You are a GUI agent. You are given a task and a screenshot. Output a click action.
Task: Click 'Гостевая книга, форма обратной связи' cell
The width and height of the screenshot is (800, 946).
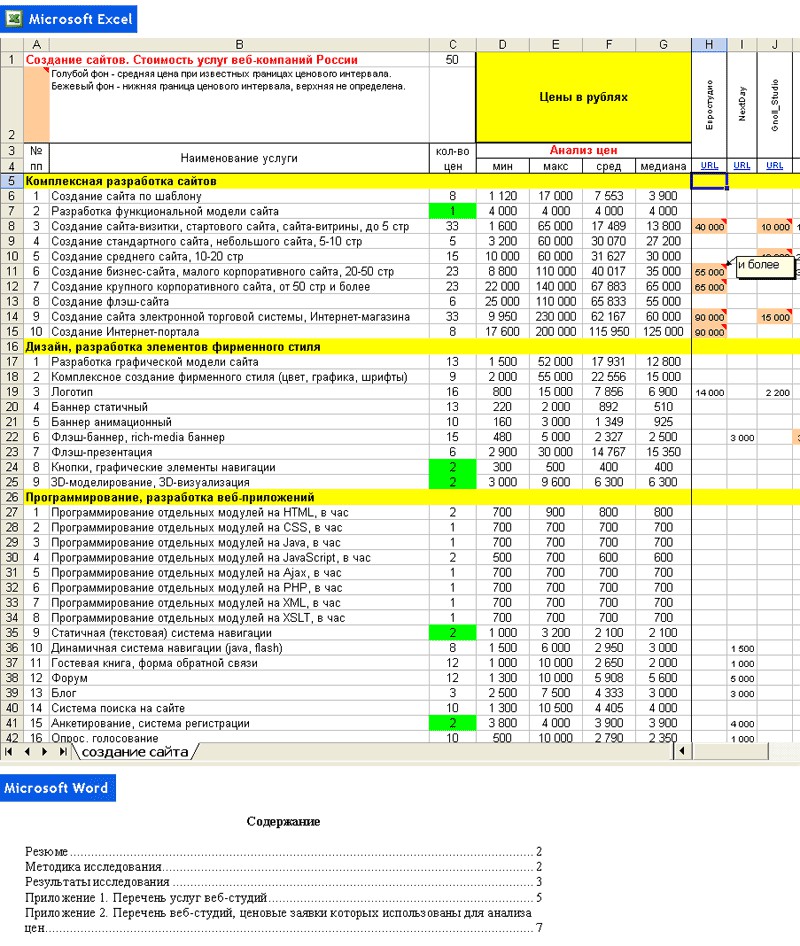pos(239,663)
